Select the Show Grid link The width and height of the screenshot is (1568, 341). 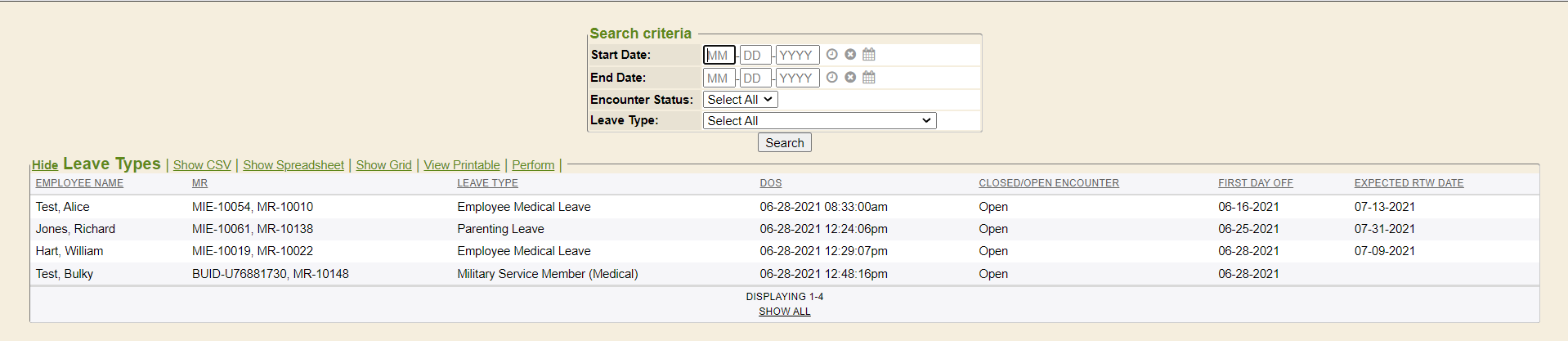(x=383, y=165)
